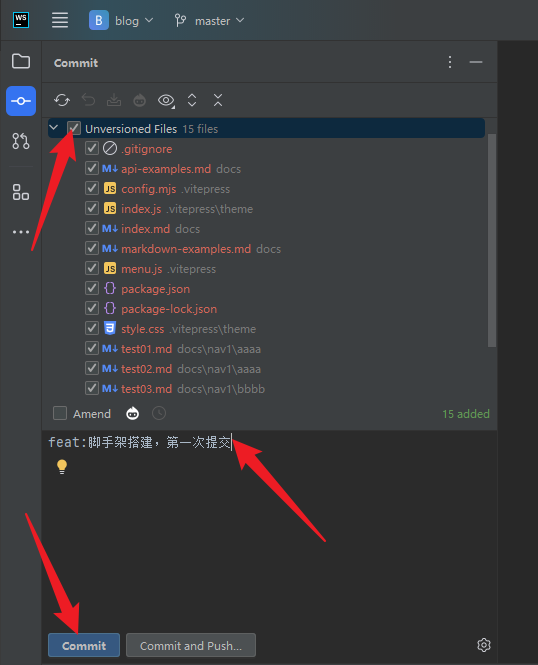This screenshot has height=665, width=538.
Task: Click the Commit button
Action: click(x=84, y=645)
